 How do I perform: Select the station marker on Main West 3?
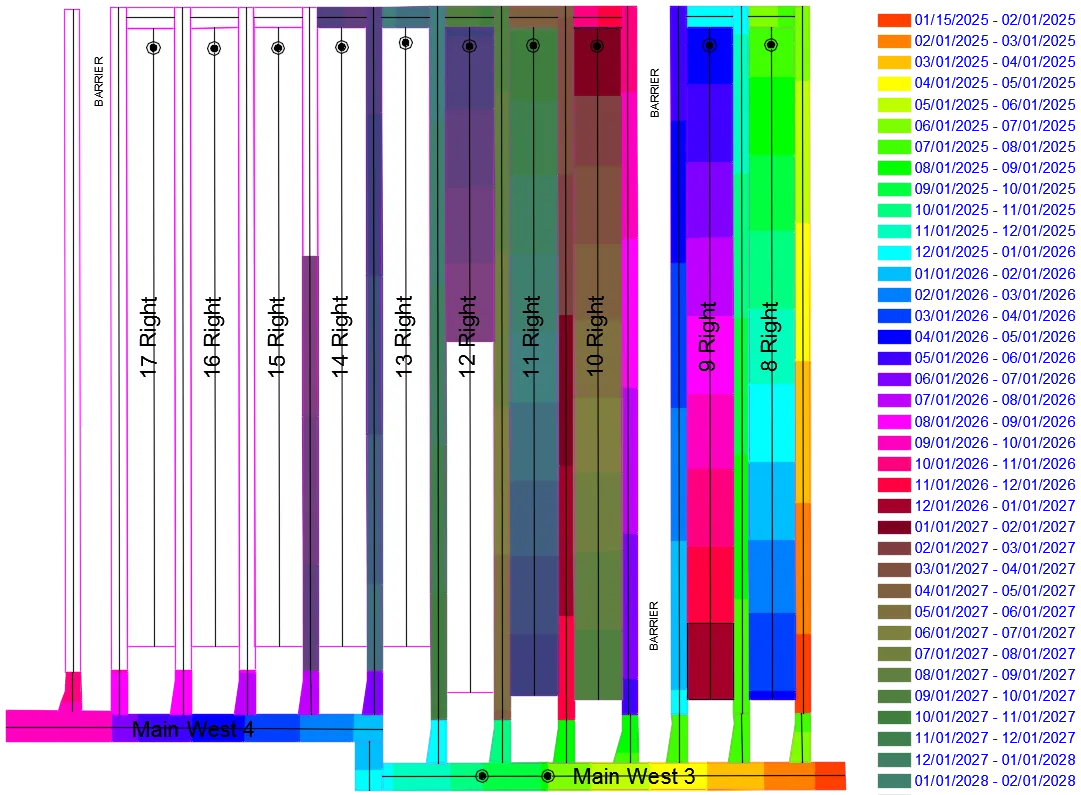(481, 775)
